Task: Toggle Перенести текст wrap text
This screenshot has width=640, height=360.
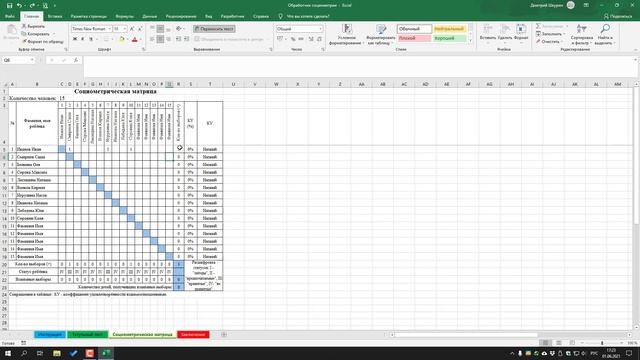Action: tap(214, 29)
